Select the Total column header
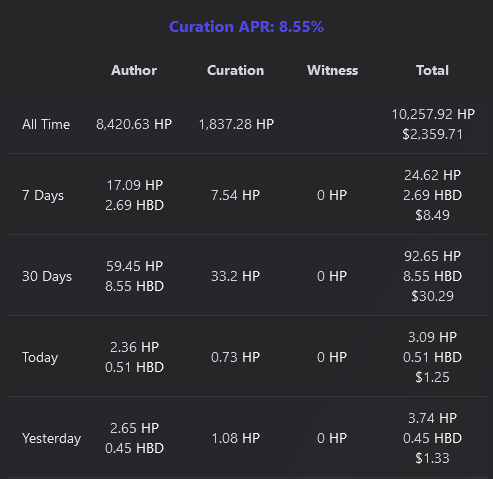 click(432, 70)
